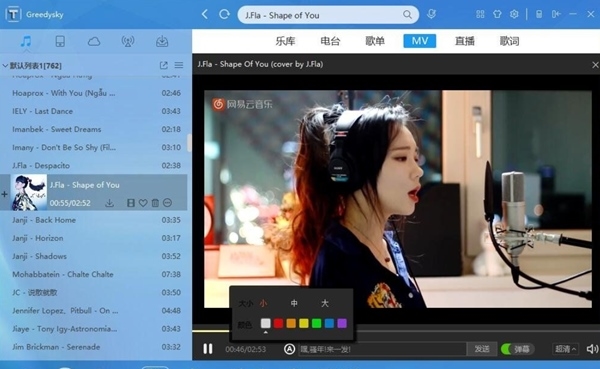Select large 大 danmaku size
The image size is (600, 369).
[324, 304]
